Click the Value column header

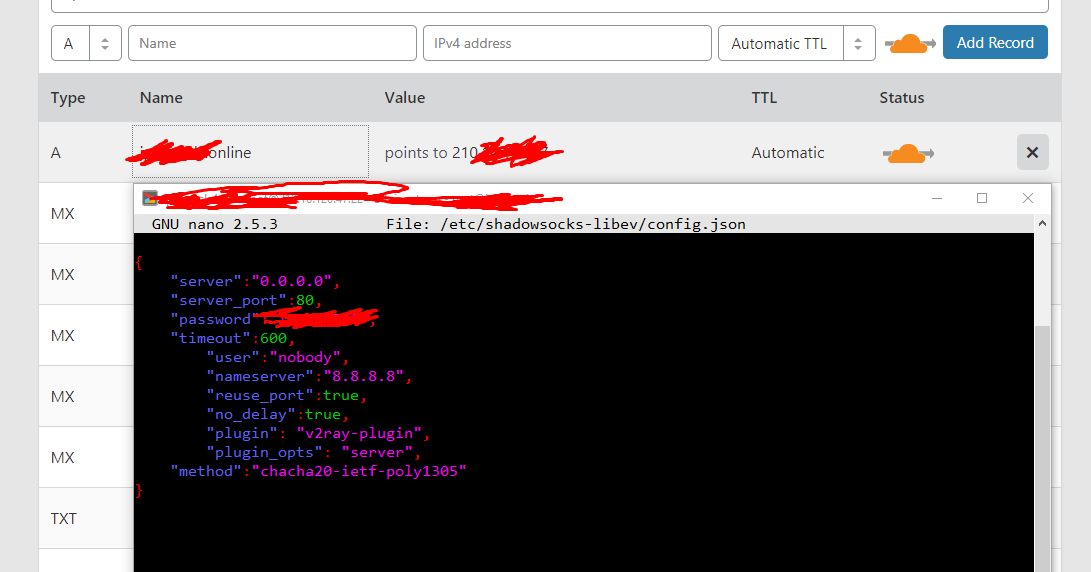(x=405, y=97)
